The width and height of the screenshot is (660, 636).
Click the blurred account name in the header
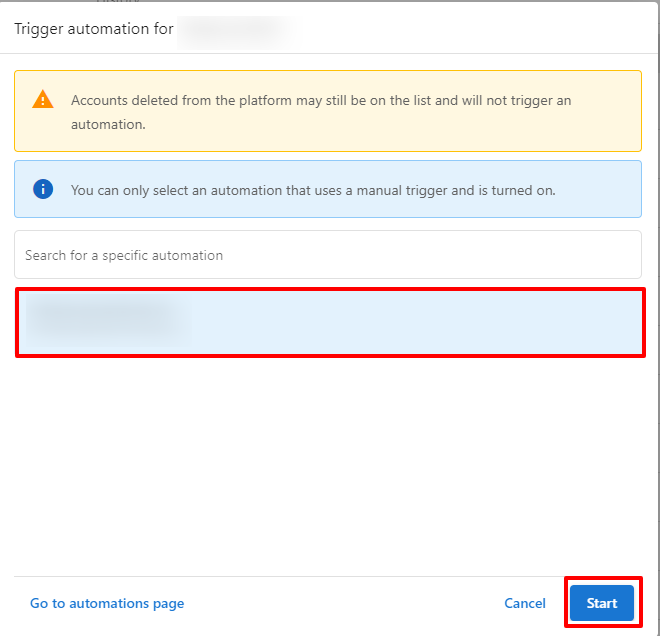(237, 32)
